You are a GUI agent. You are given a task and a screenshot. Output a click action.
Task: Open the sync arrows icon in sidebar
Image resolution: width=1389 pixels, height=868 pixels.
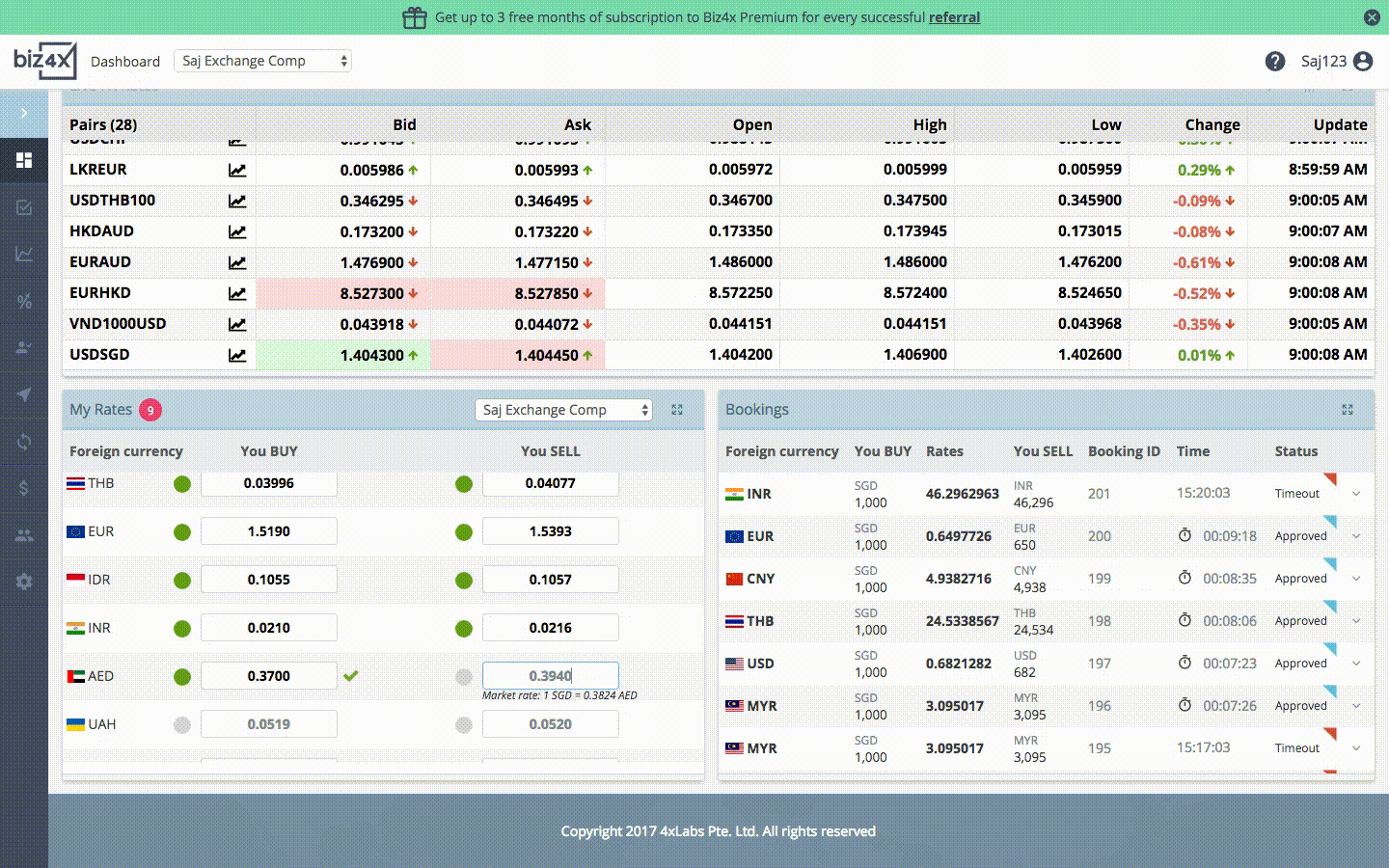click(24, 442)
